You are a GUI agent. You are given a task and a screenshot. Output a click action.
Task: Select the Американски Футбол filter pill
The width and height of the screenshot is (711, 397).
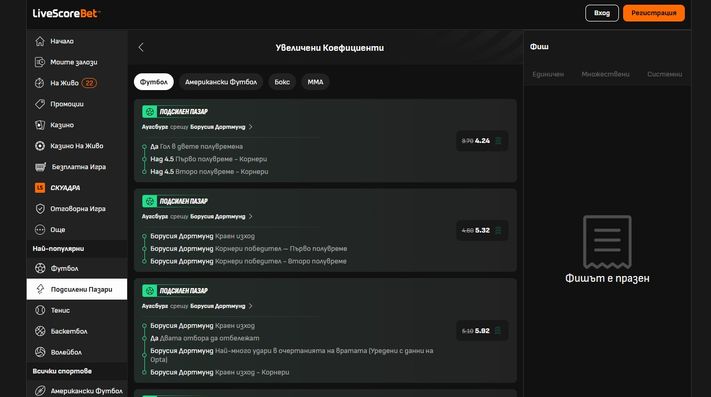tap(221, 82)
